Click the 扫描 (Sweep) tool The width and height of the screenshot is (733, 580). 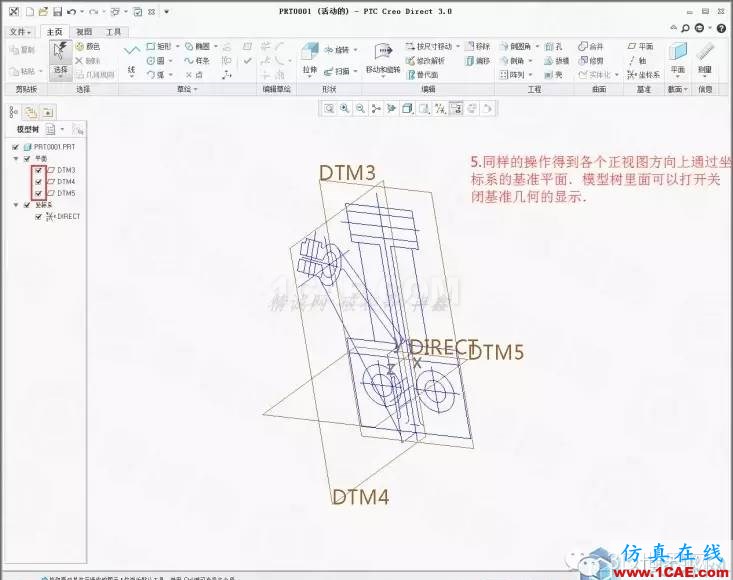(338, 71)
